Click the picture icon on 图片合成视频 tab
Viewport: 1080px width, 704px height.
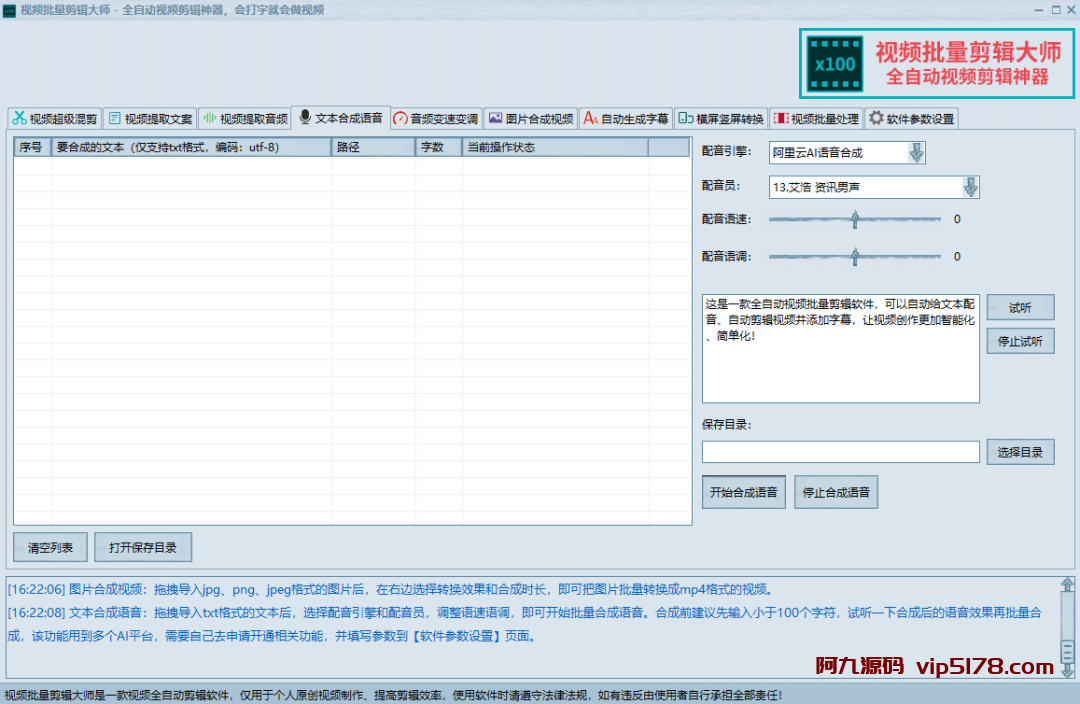click(x=495, y=119)
